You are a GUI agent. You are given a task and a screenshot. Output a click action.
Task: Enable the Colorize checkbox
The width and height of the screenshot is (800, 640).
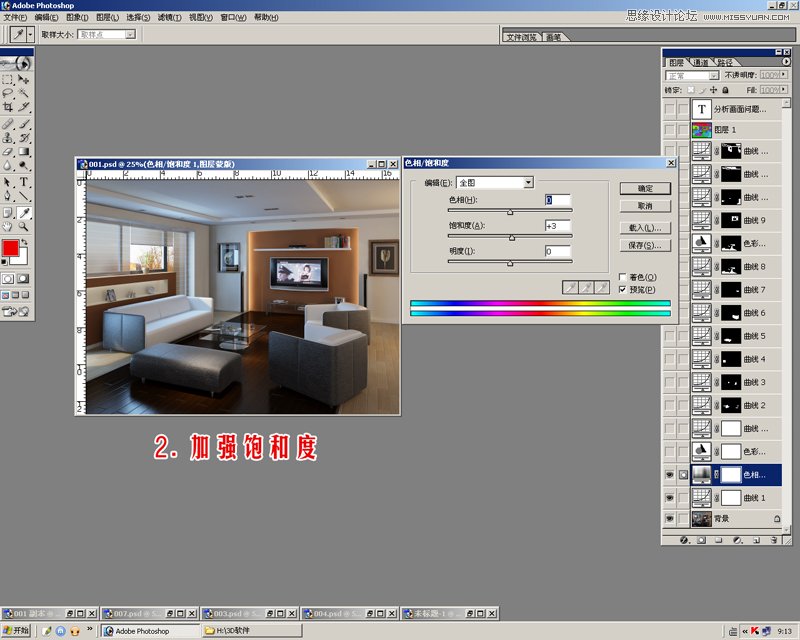[x=622, y=277]
